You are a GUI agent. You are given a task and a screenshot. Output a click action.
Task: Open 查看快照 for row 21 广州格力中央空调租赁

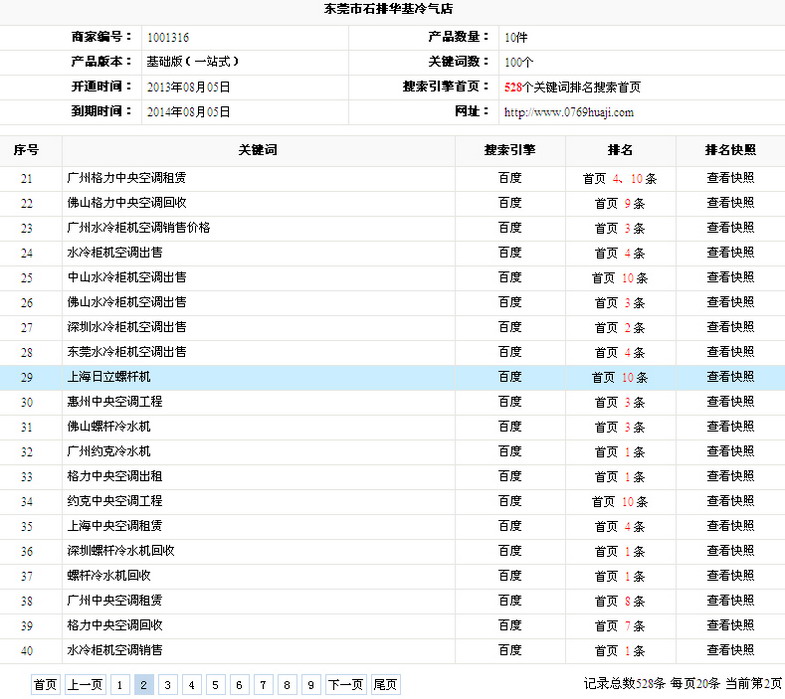click(x=730, y=178)
